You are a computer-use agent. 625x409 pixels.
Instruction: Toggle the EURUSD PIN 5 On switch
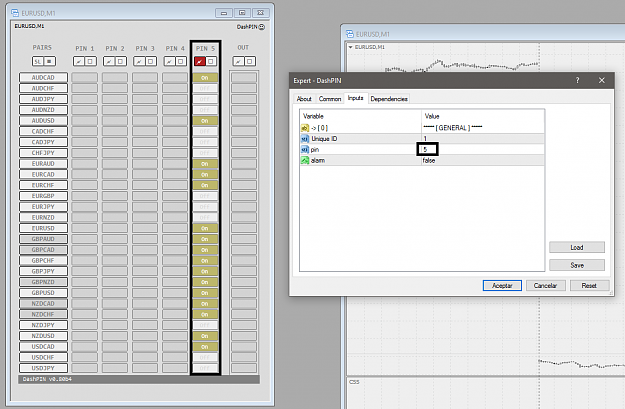[205, 228]
